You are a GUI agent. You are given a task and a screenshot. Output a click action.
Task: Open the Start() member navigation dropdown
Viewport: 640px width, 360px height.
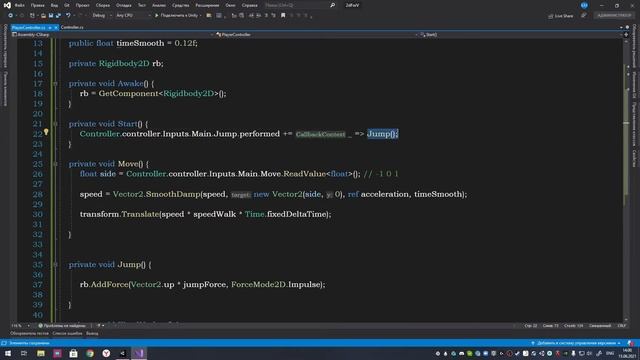click(520, 35)
